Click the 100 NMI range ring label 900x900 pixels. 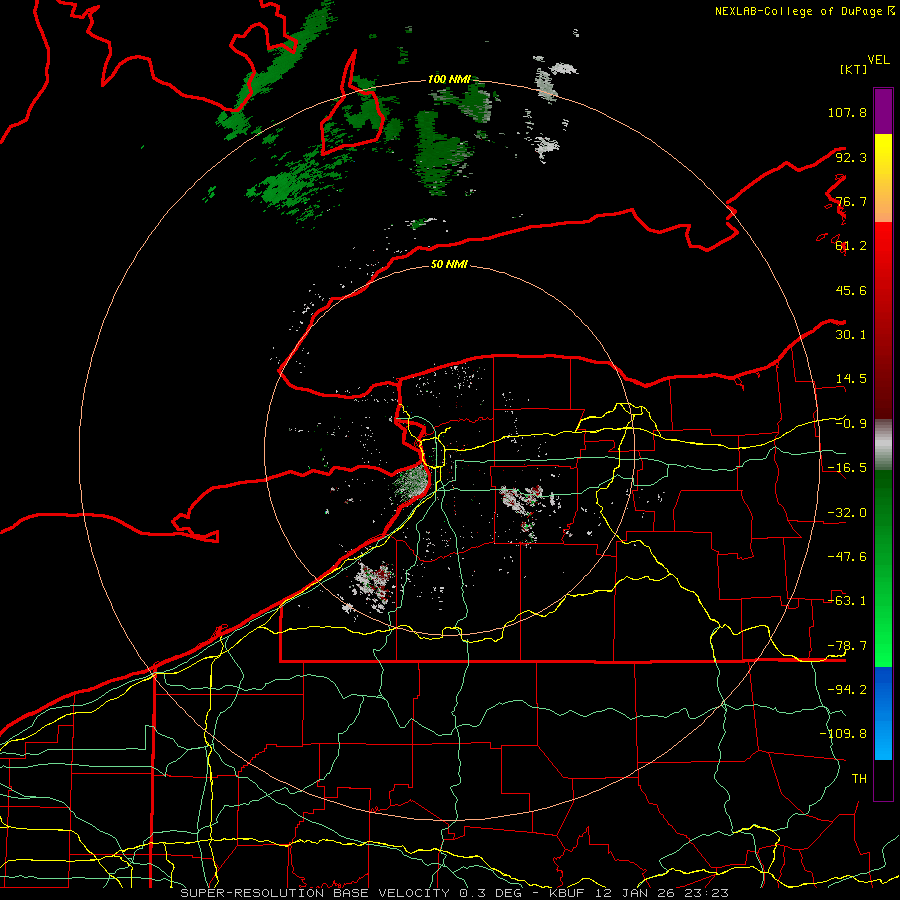pyautogui.click(x=449, y=79)
